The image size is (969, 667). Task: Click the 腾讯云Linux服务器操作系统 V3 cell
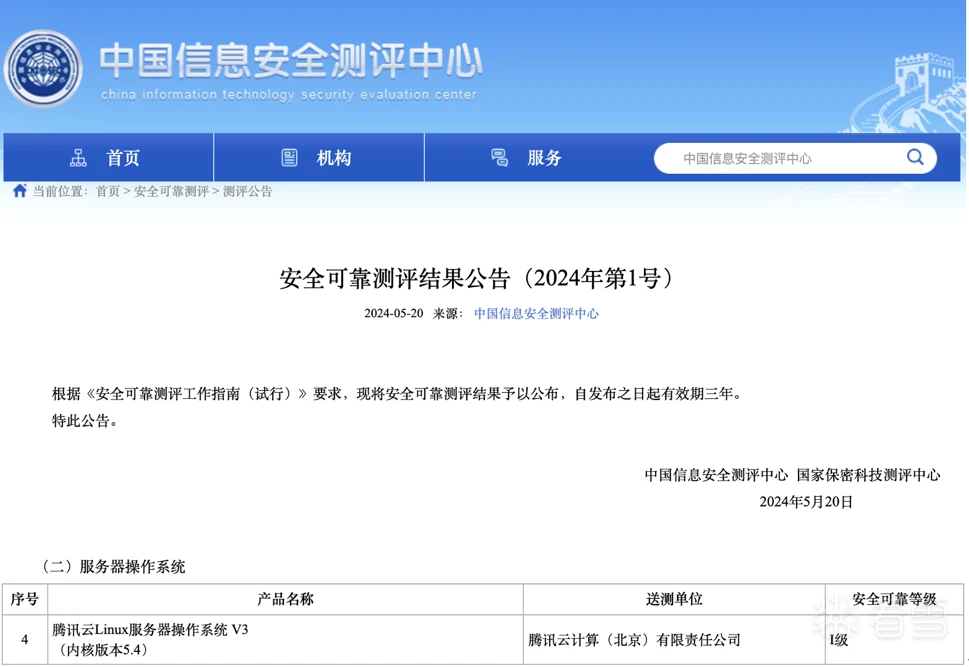coord(286,640)
